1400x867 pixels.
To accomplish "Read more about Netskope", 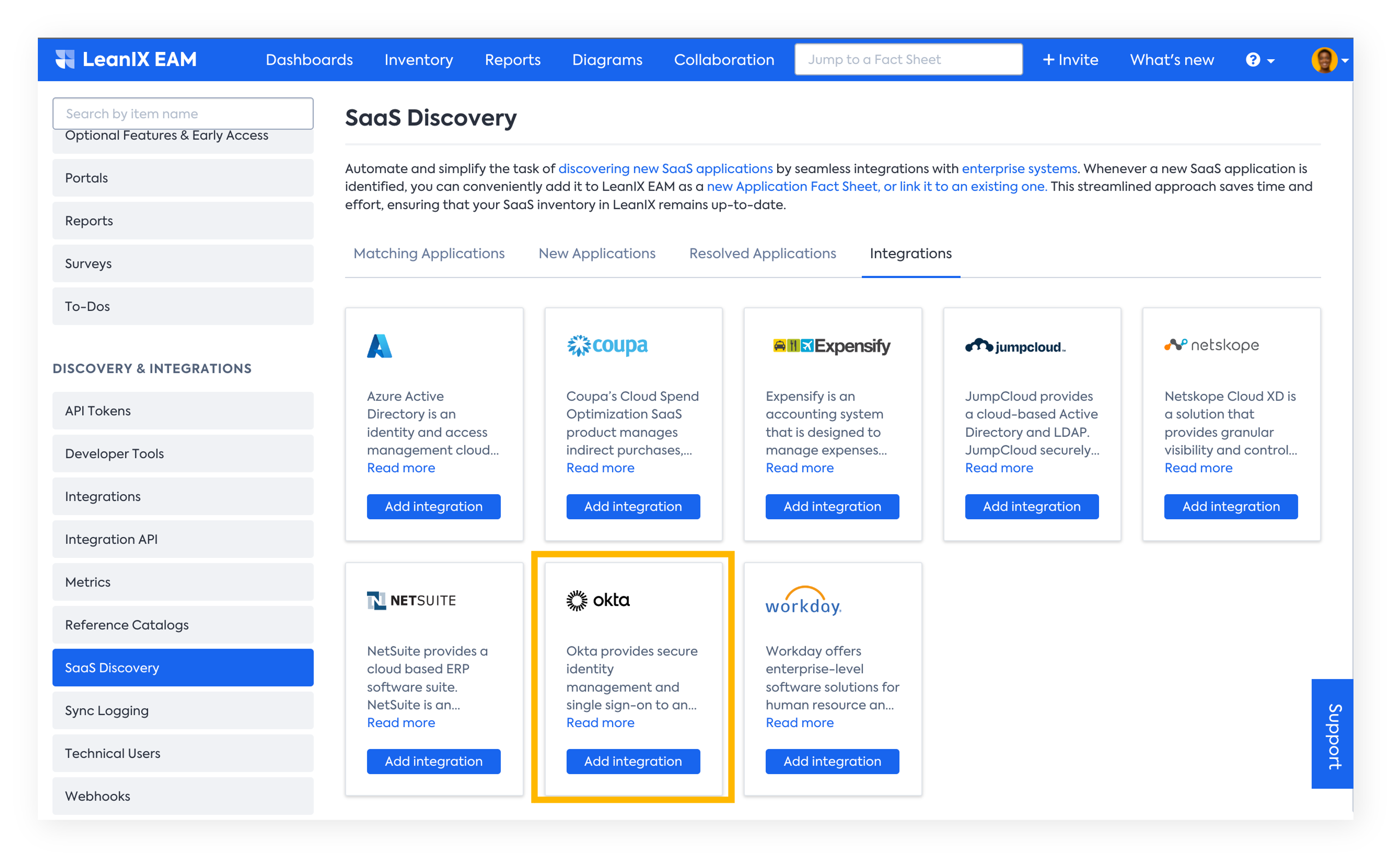I will (x=1198, y=468).
